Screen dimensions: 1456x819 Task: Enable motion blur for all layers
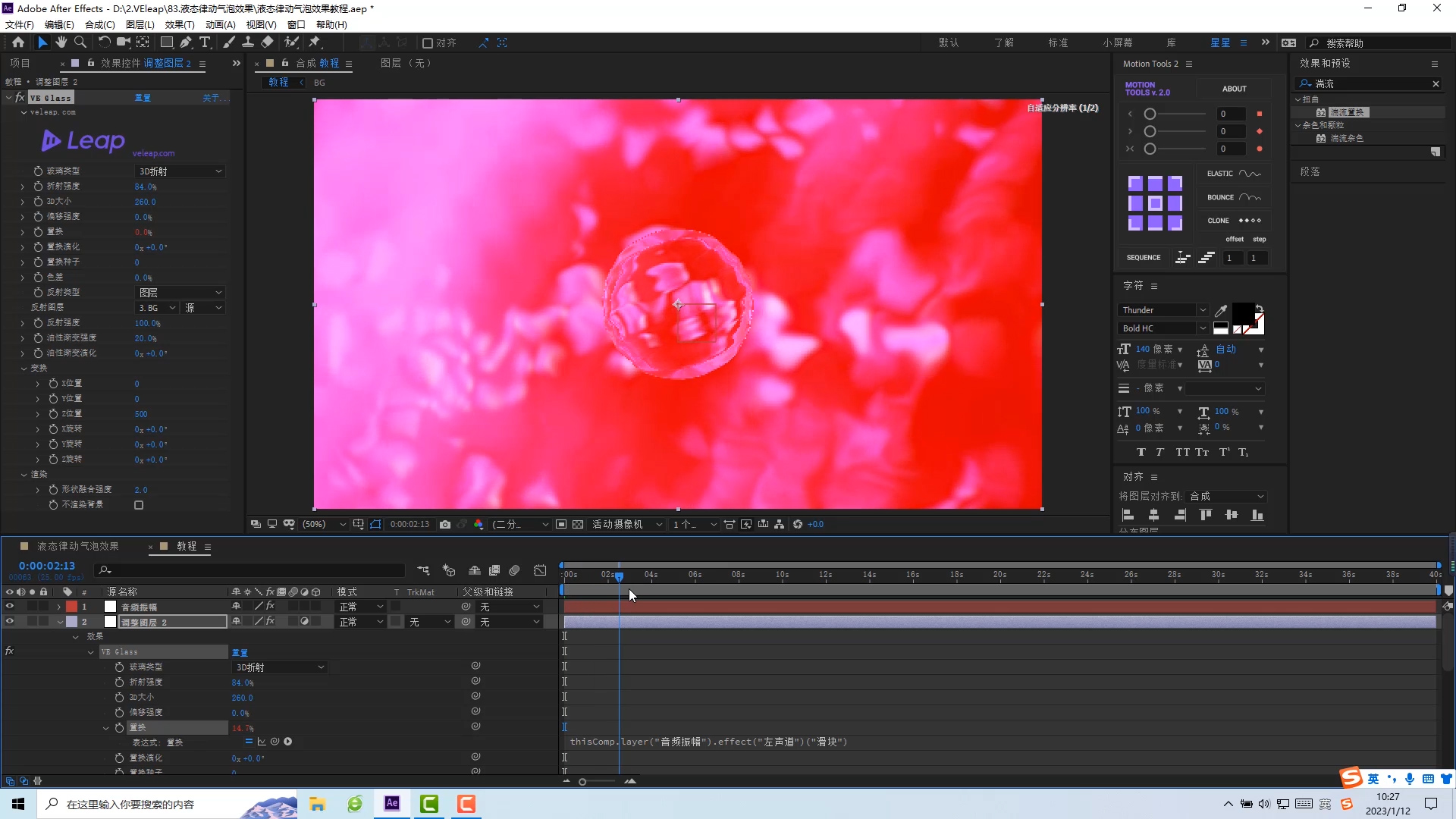coord(514,570)
